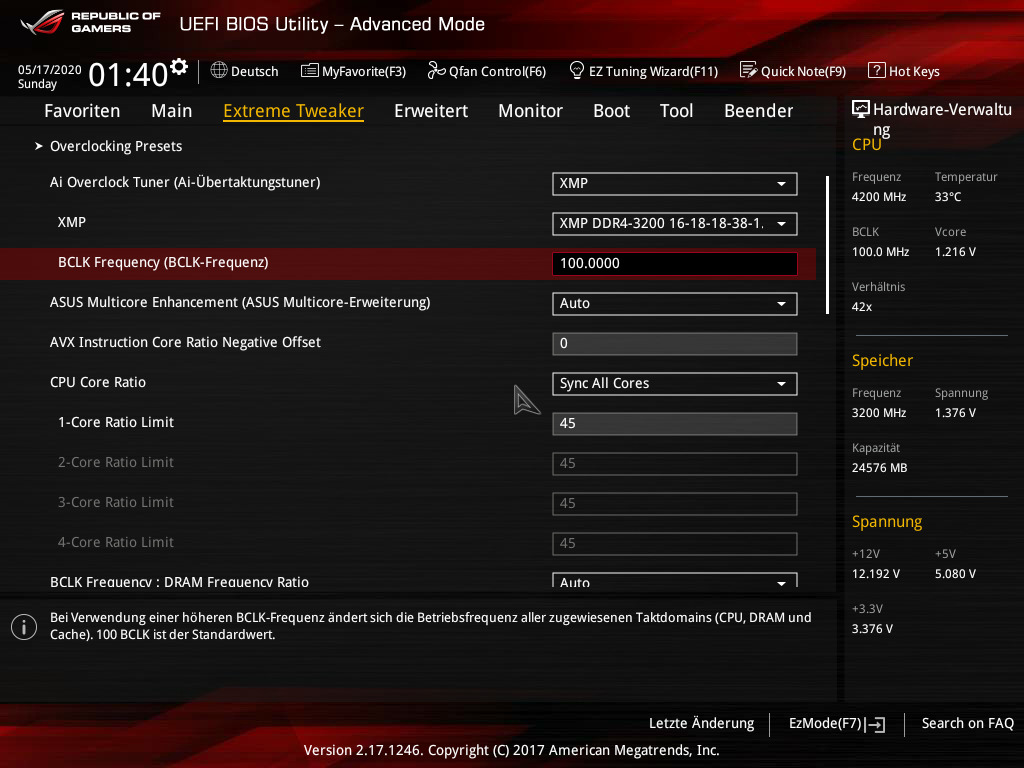This screenshot has width=1024, height=768.
Task: Click the 05/17/2020 date text
Action: click(50, 69)
